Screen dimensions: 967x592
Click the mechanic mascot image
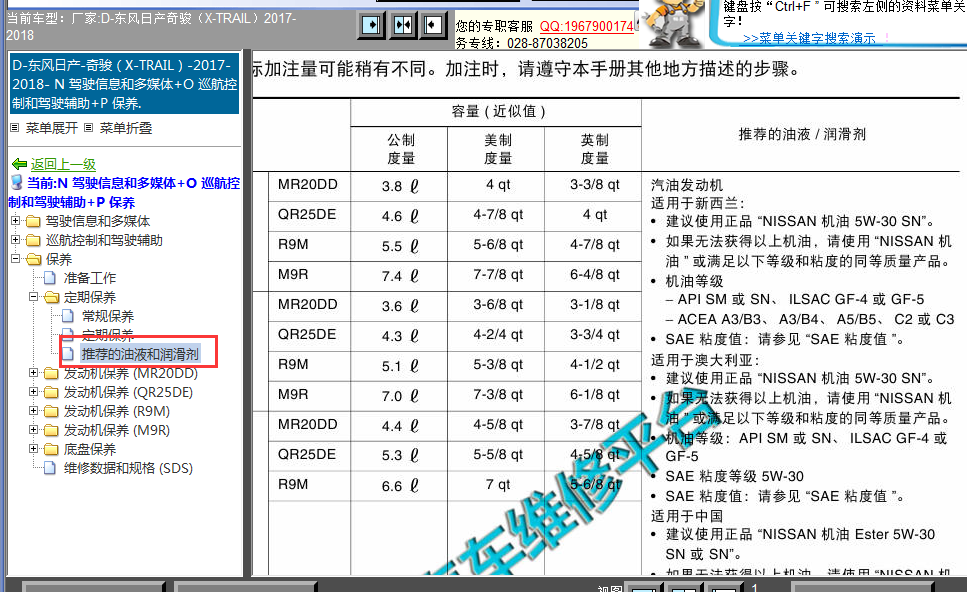[x=677, y=23]
